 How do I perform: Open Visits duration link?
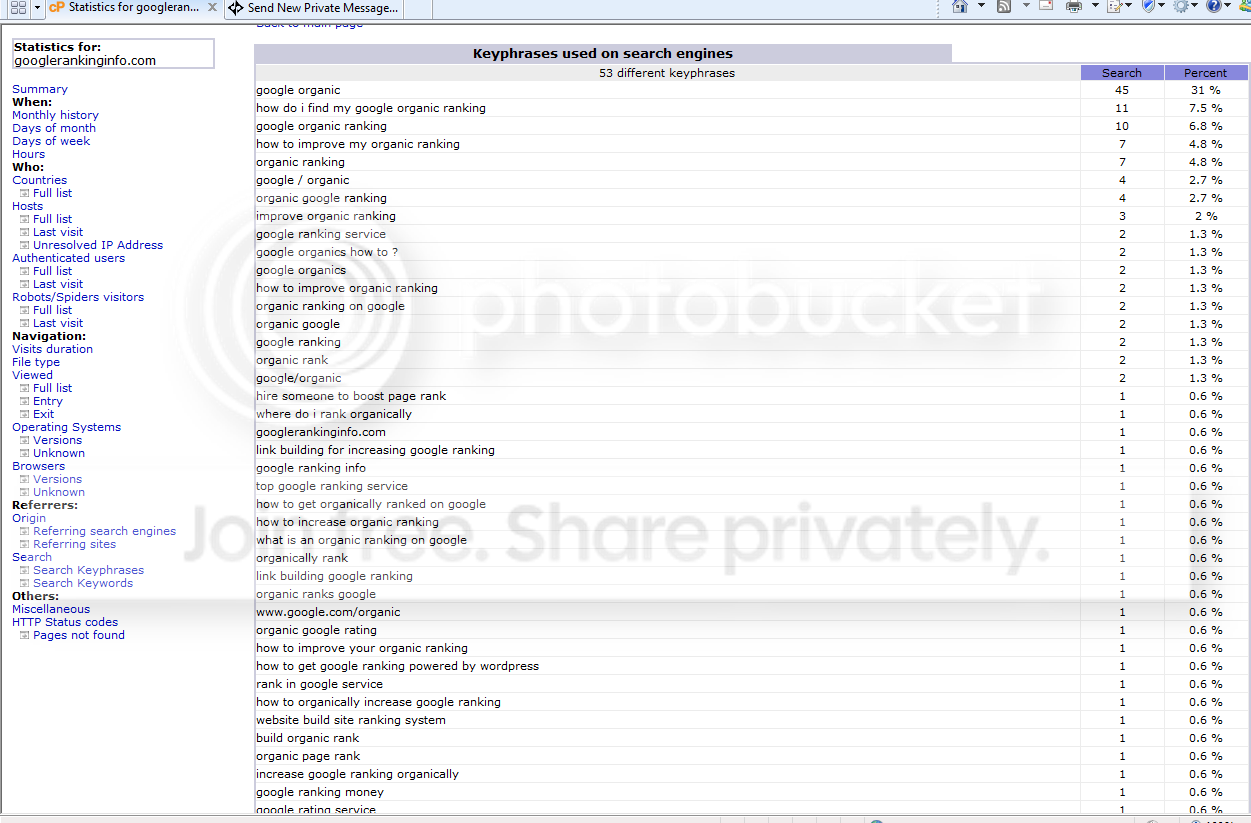point(52,349)
